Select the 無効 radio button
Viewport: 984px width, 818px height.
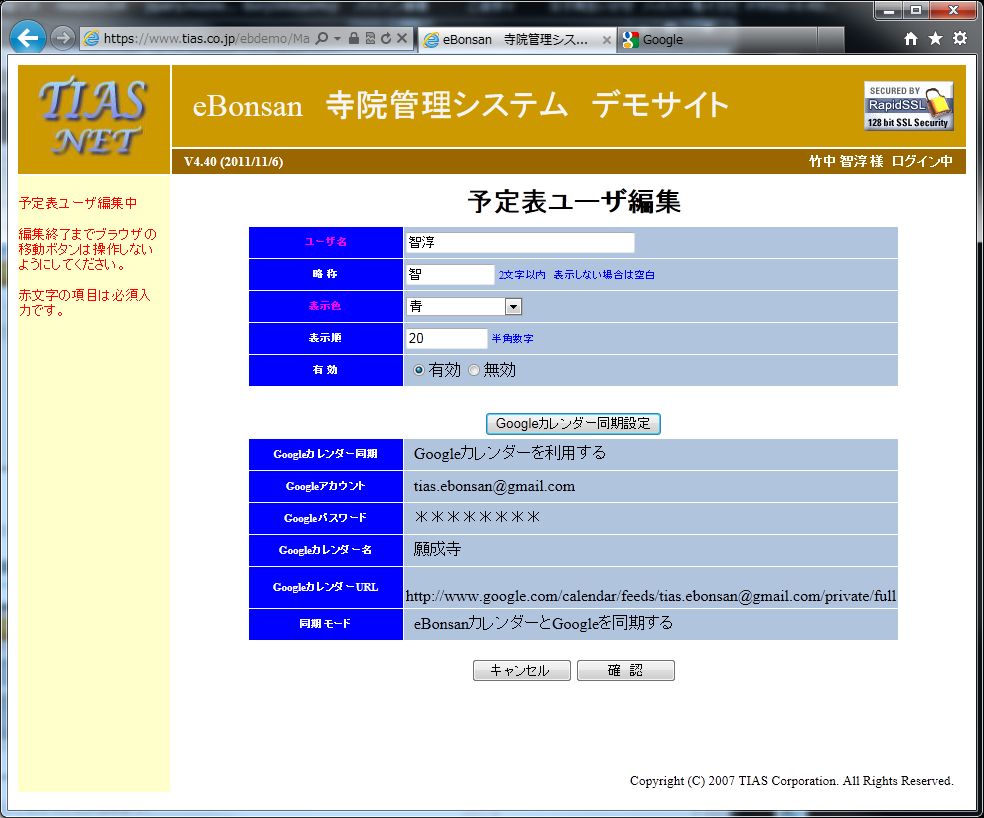[474, 370]
